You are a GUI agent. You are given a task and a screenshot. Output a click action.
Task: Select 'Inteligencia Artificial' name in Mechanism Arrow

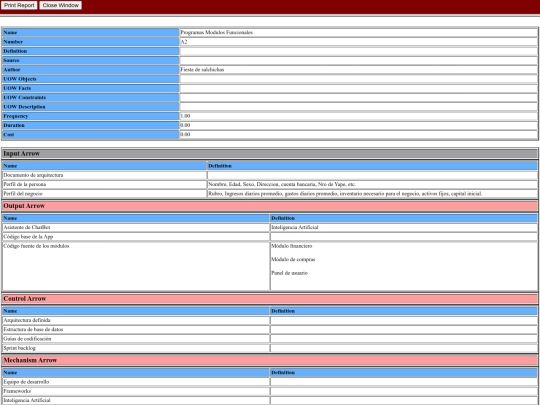(x=27, y=401)
